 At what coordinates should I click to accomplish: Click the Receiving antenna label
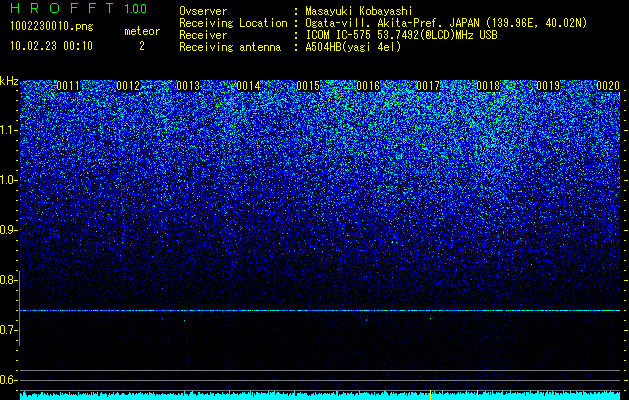tap(230, 47)
